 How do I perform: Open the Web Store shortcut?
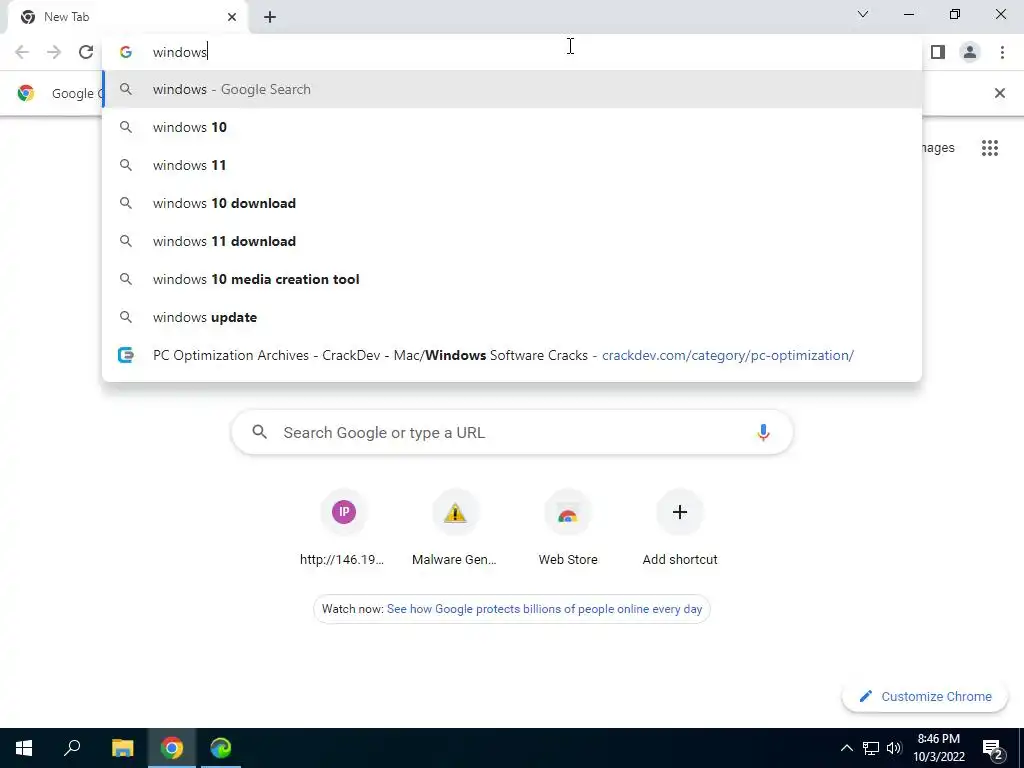tap(568, 530)
